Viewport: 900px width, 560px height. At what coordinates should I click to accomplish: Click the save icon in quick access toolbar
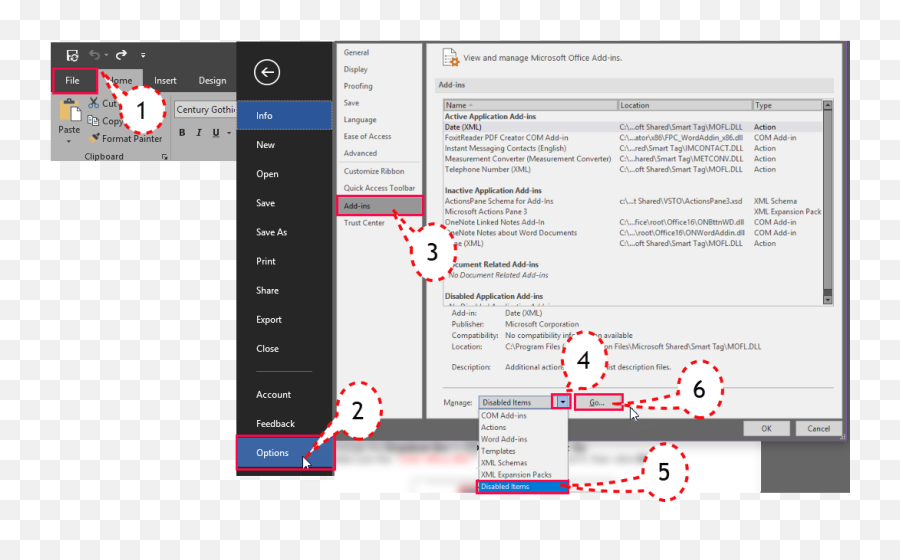(x=72, y=55)
